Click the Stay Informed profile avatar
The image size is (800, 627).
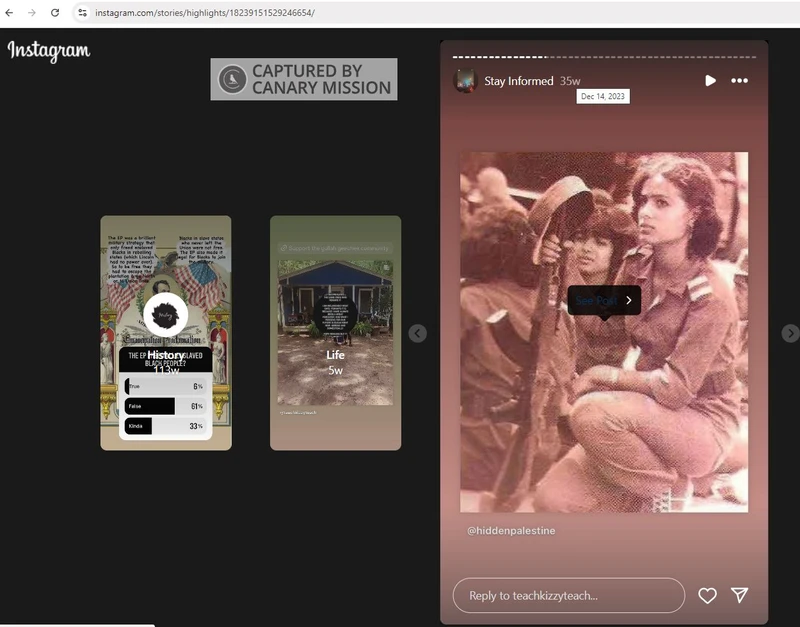click(465, 81)
